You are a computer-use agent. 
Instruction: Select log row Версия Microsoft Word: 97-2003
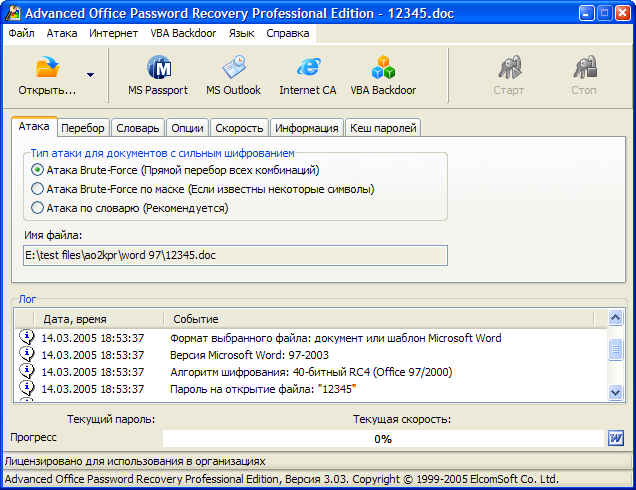pyautogui.click(x=311, y=355)
